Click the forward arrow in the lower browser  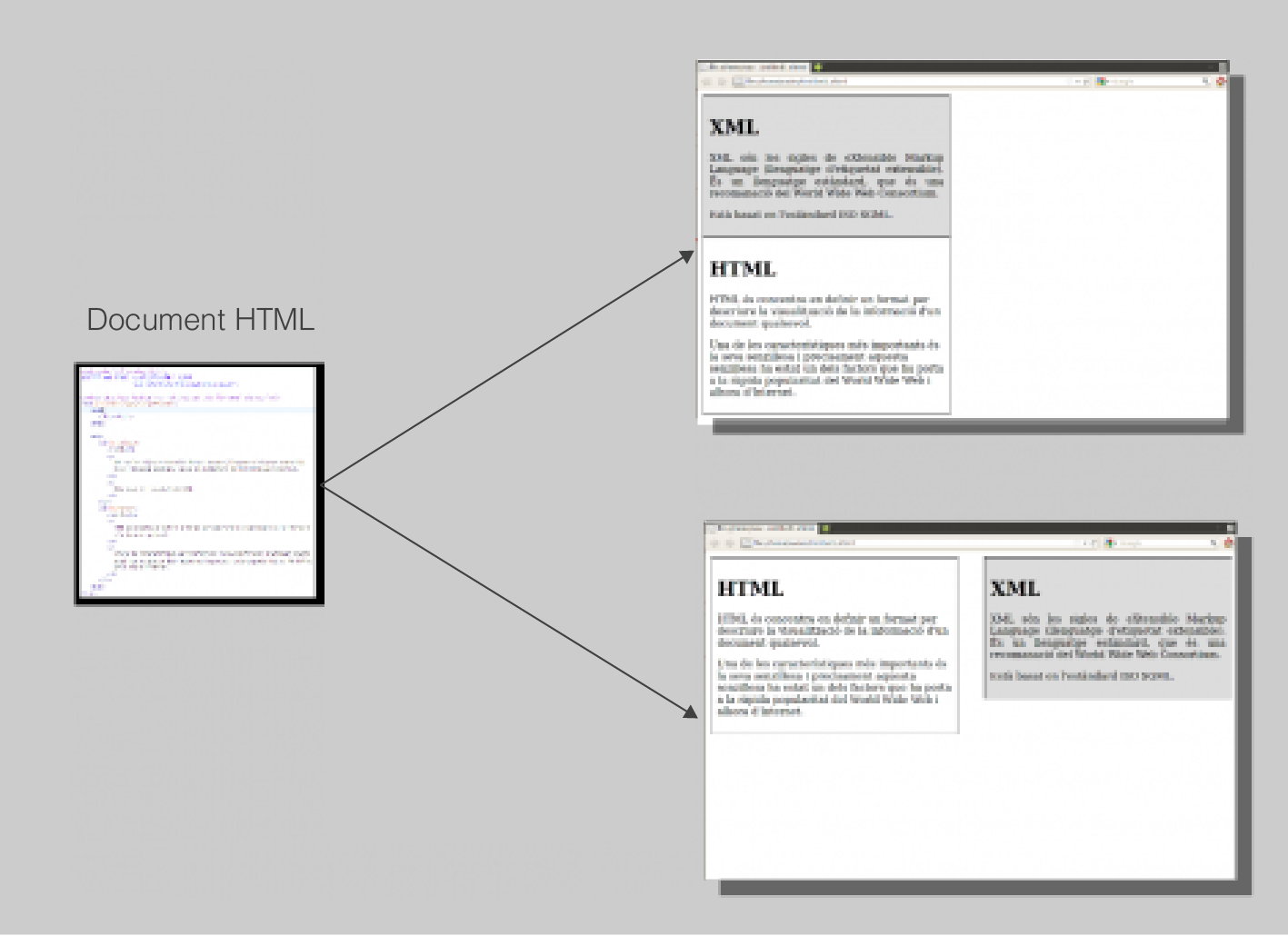(730, 543)
